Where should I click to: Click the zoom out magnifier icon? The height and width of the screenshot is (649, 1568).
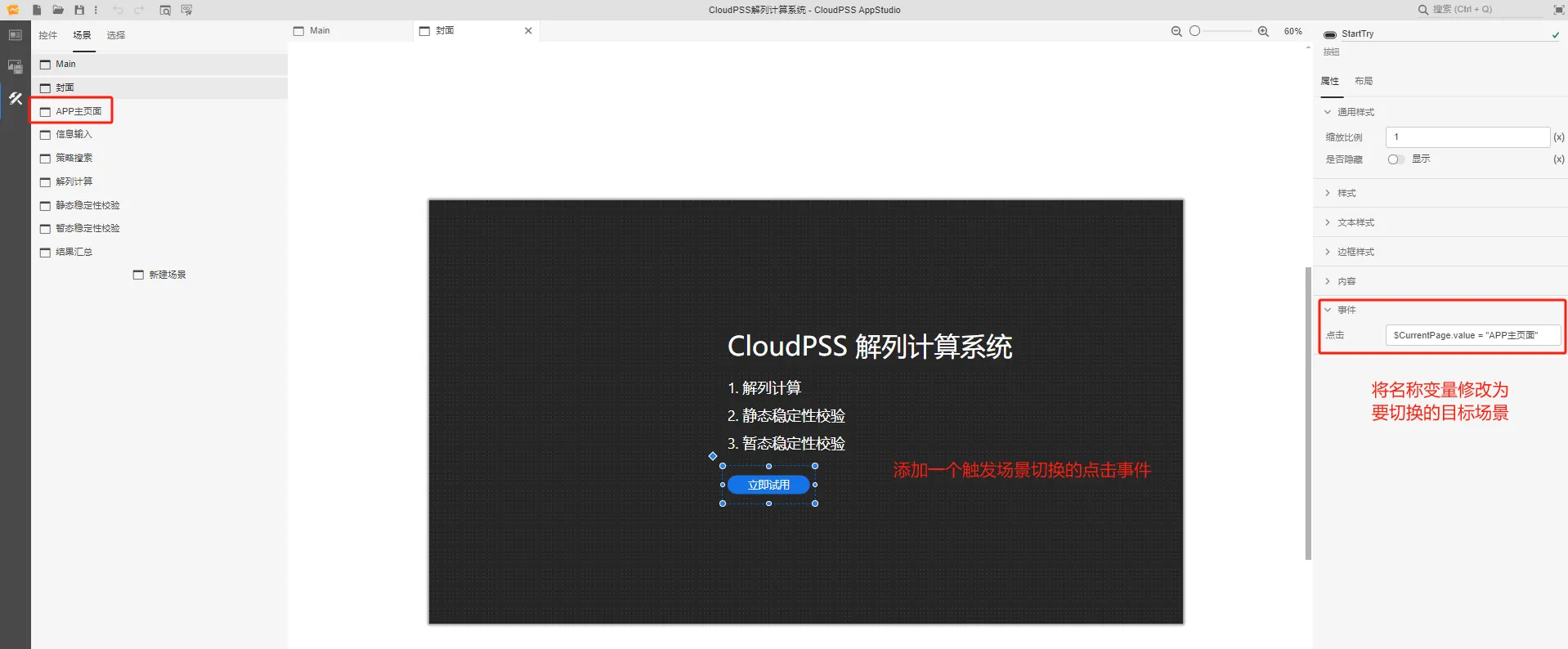tap(1176, 31)
